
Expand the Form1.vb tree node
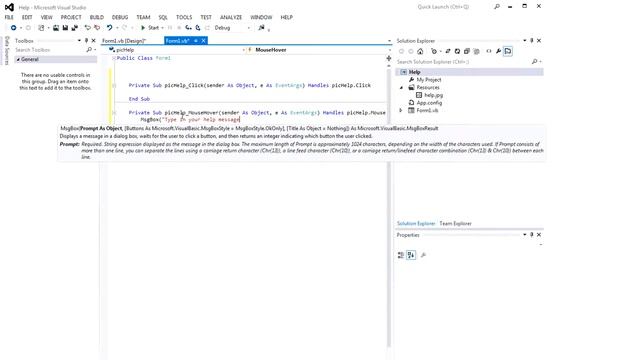point(401,110)
